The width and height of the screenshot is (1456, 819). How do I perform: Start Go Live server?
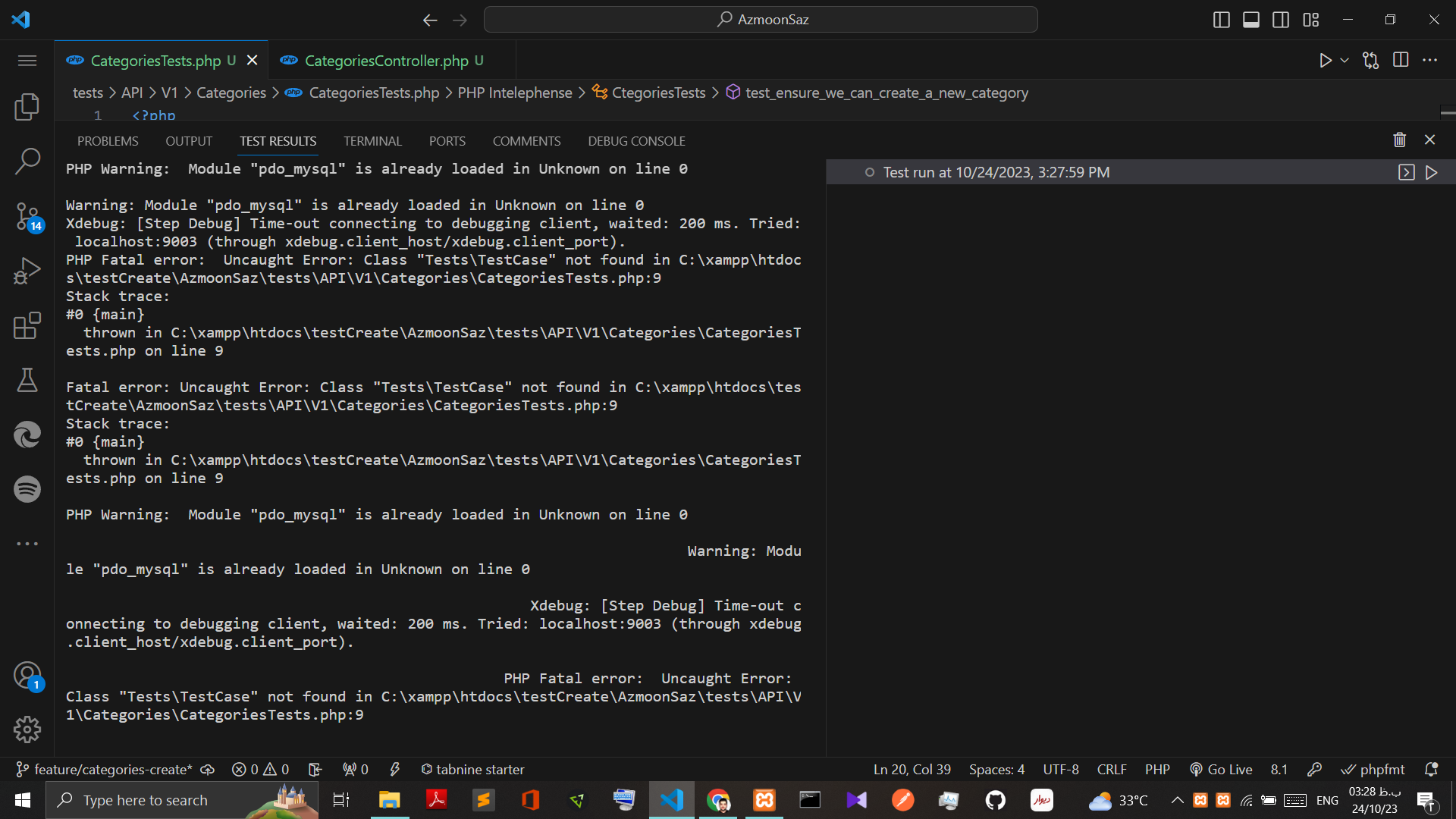pos(1221,769)
